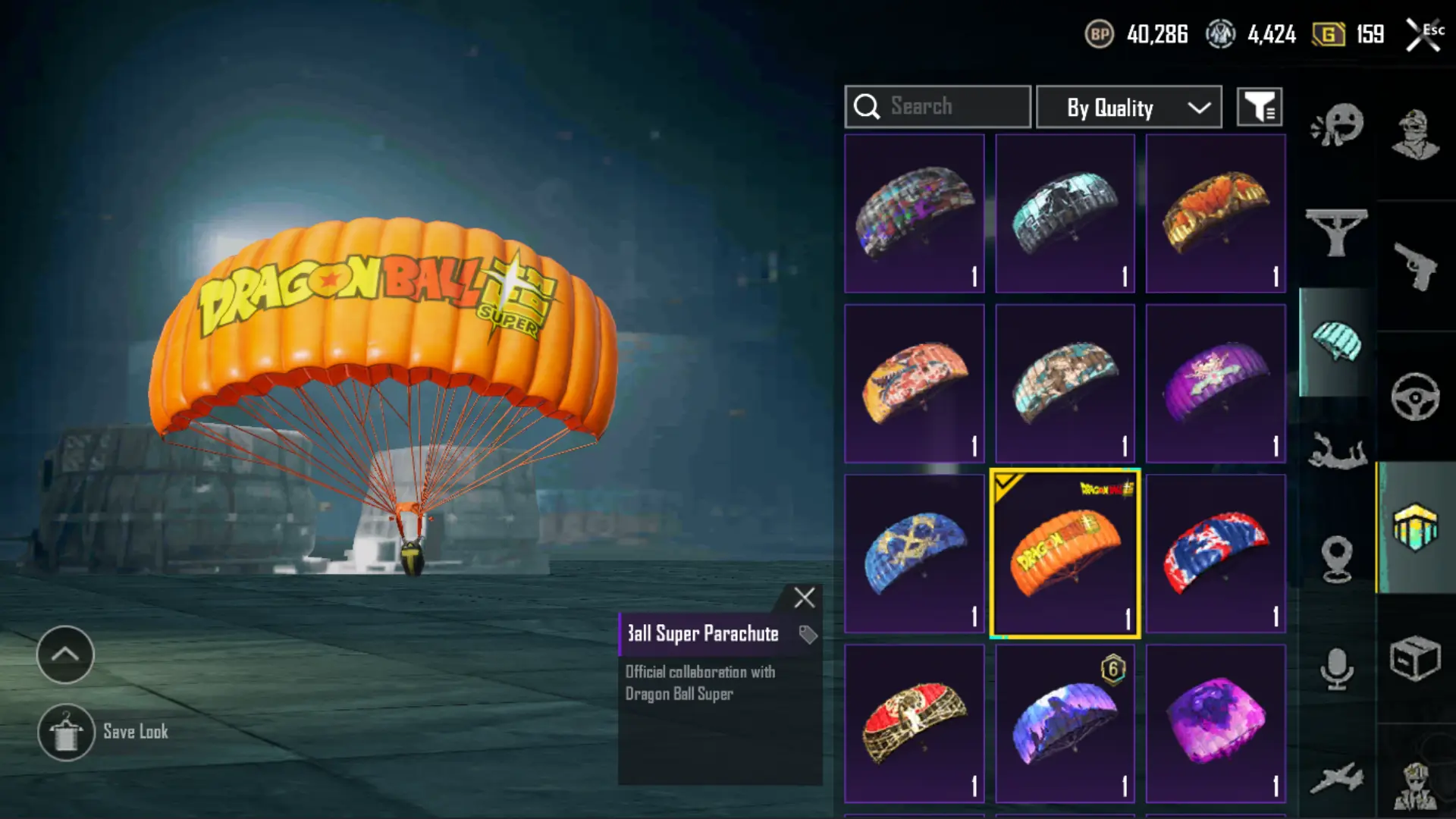Select the microphone voice category icon
The width and height of the screenshot is (1456, 819).
(x=1337, y=669)
